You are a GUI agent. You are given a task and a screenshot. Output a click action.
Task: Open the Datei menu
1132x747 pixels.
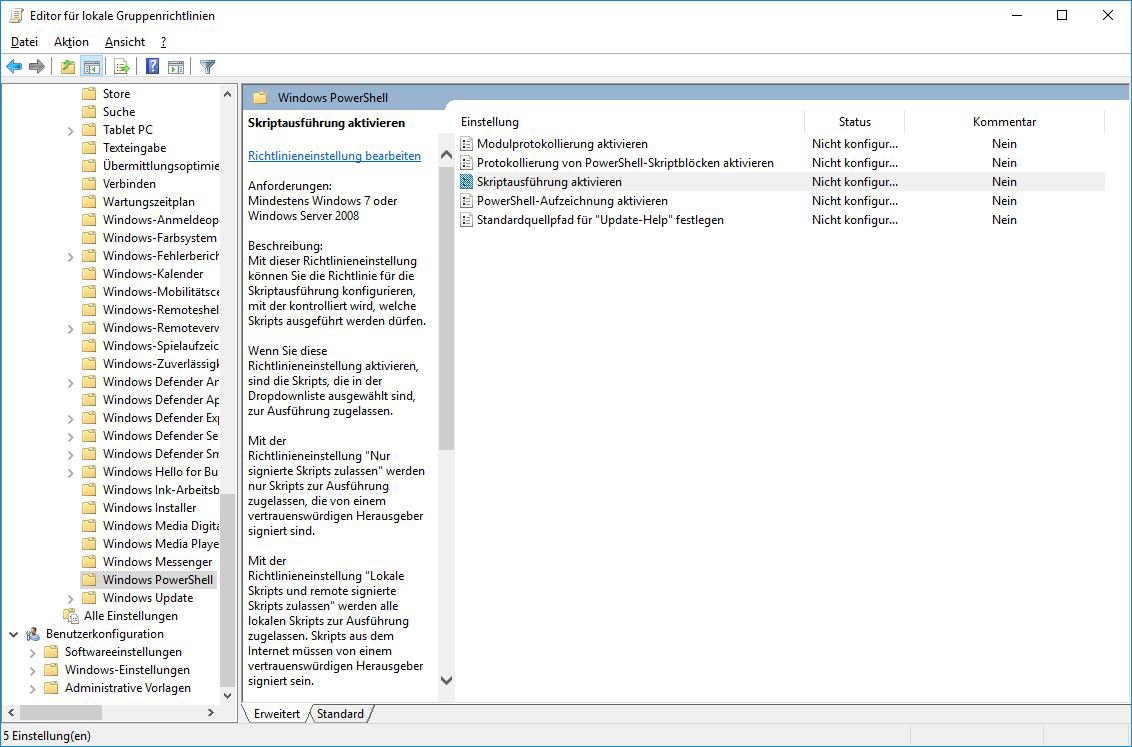click(24, 41)
